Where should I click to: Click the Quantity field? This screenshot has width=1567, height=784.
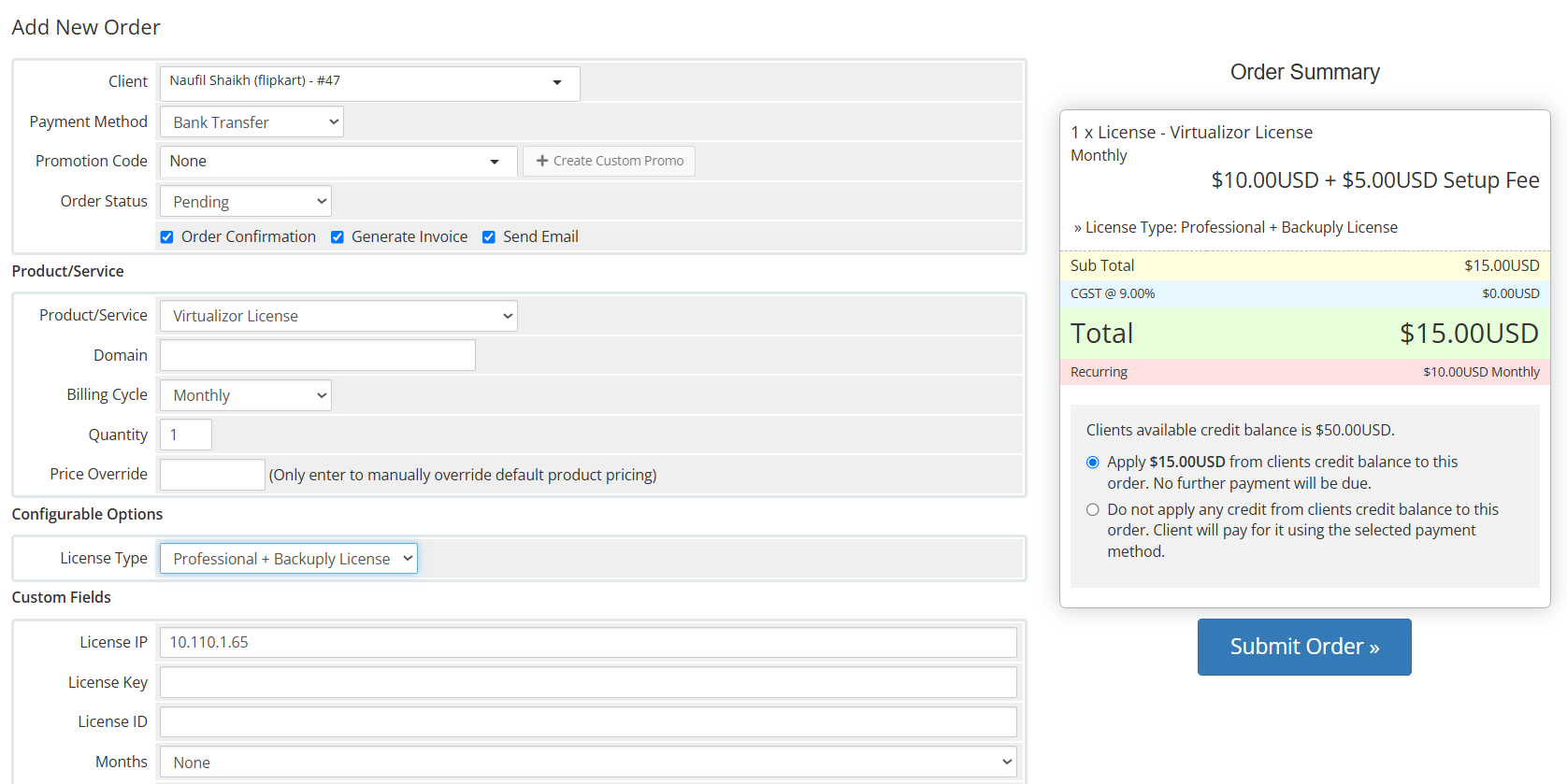(186, 435)
